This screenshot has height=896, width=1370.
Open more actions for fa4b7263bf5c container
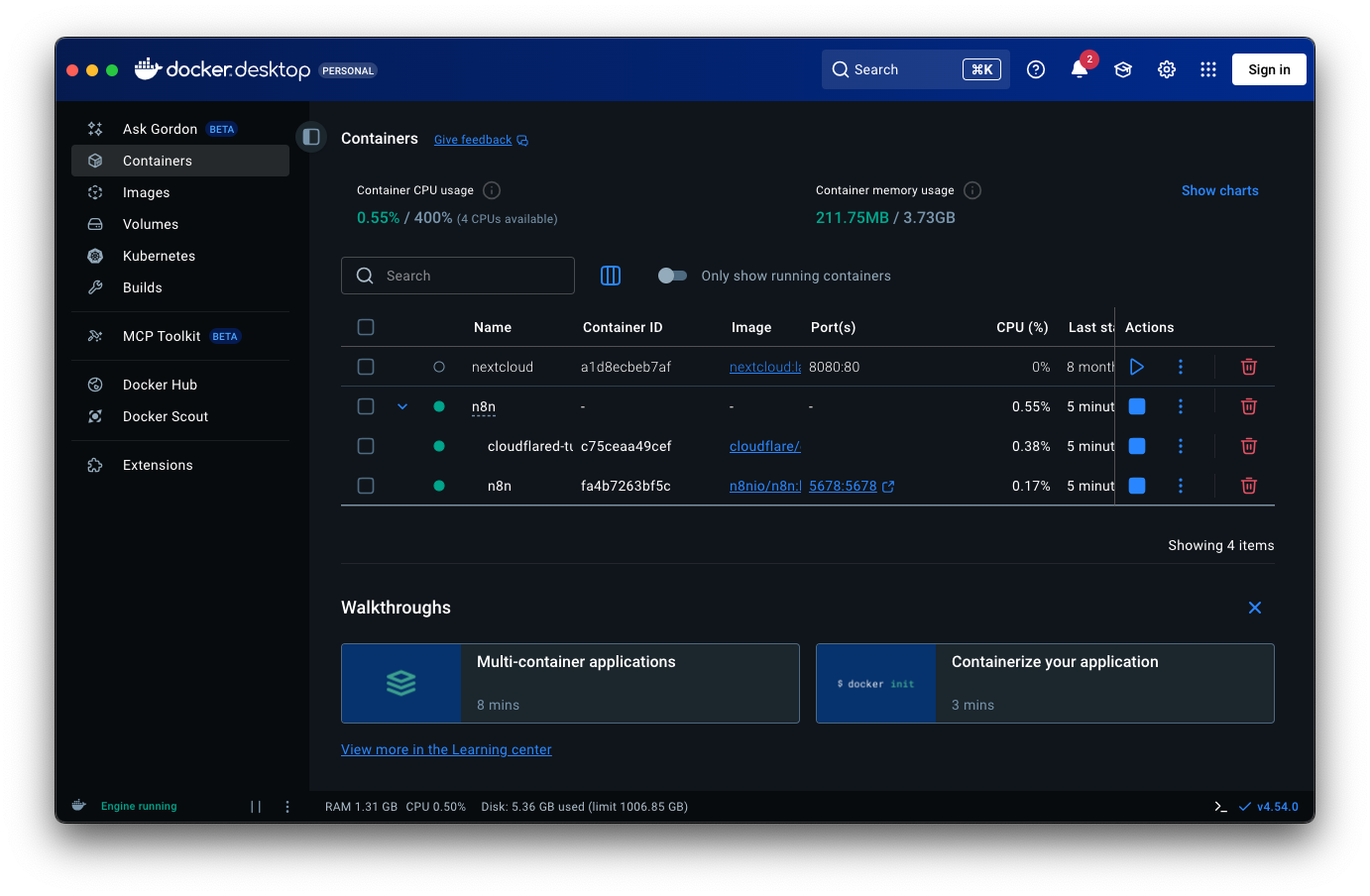coord(1181,486)
